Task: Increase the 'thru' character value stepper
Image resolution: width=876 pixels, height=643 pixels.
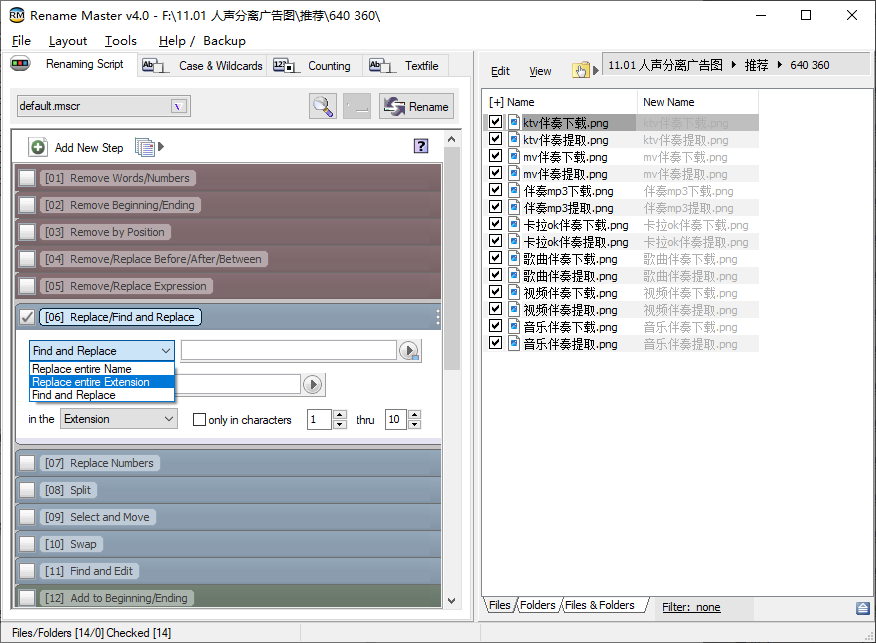Action: [x=415, y=415]
